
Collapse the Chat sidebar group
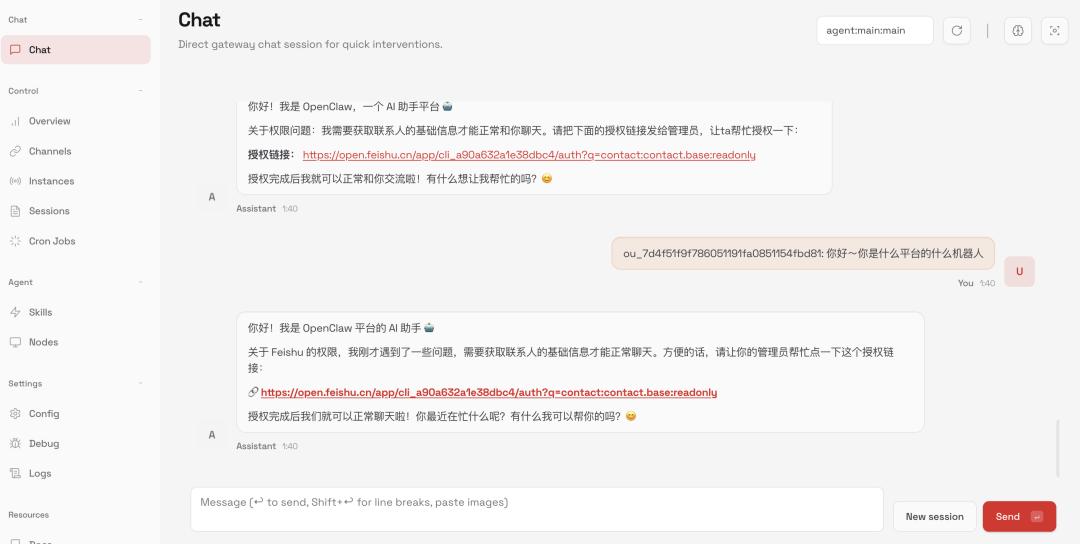click(141, 20)
